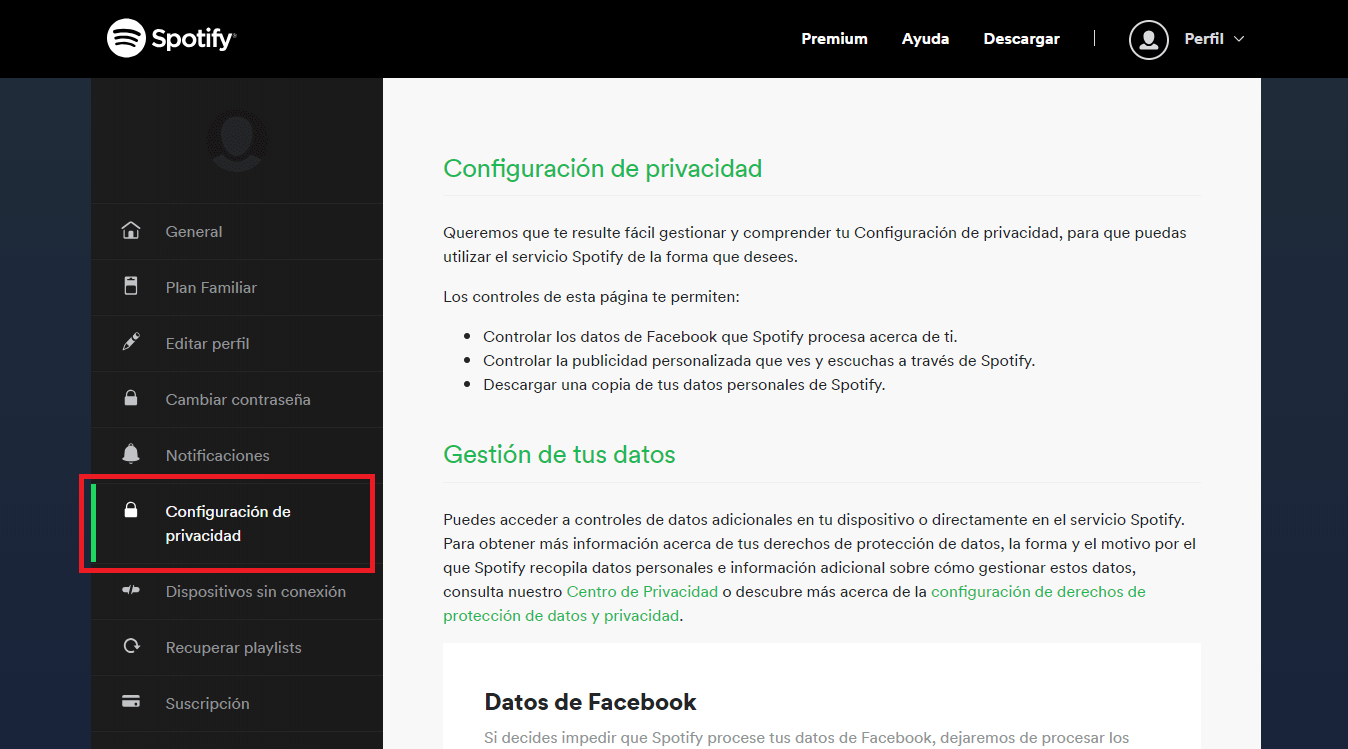Screen dimensions: 1348x749
Task: Open configuración de derechos de protección link
Action: (795, 603)
